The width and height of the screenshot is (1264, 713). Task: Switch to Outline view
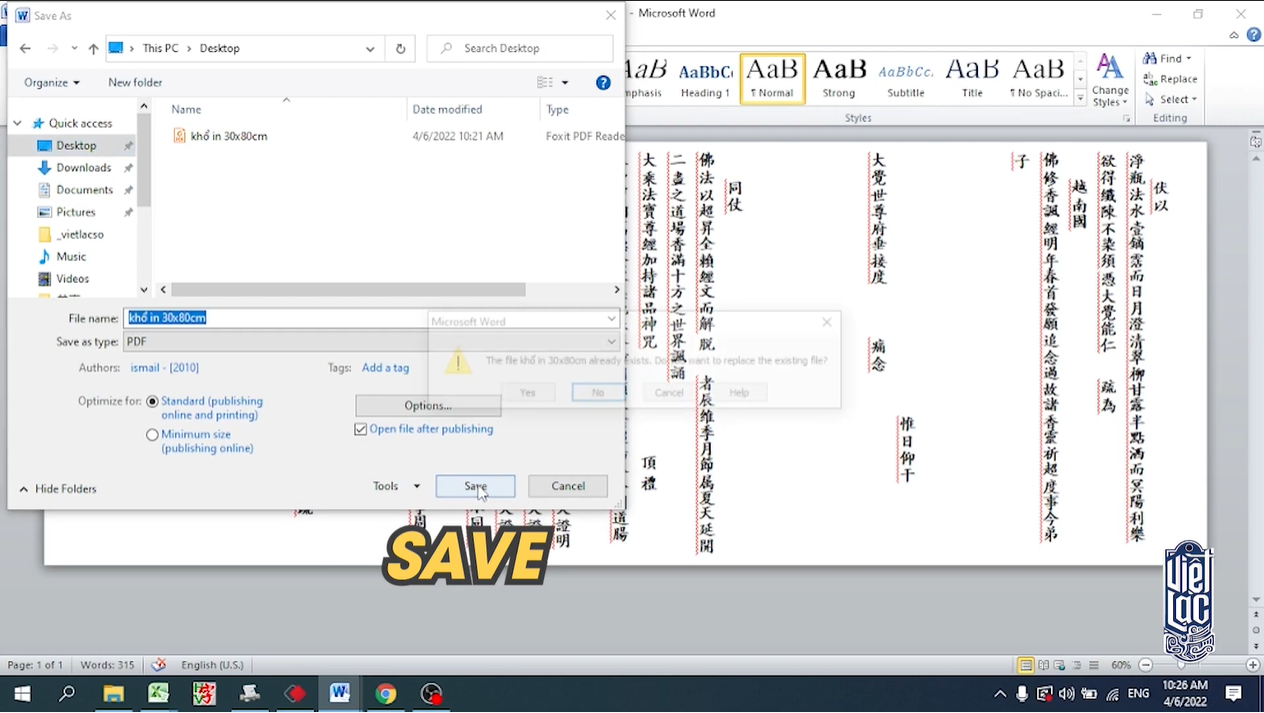[x=1077, y=665]
